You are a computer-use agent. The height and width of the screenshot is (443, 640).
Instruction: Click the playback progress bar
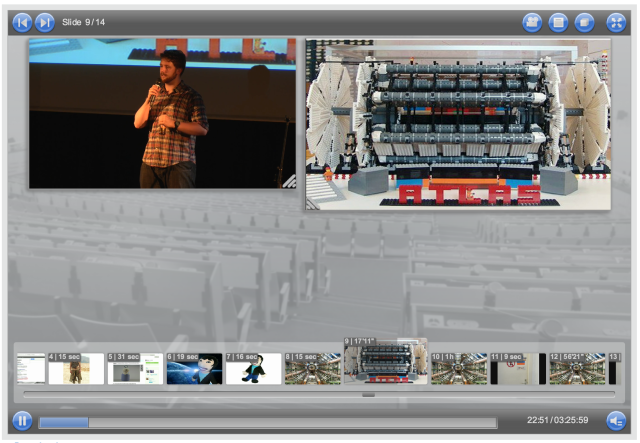click(x=268, y=422)
